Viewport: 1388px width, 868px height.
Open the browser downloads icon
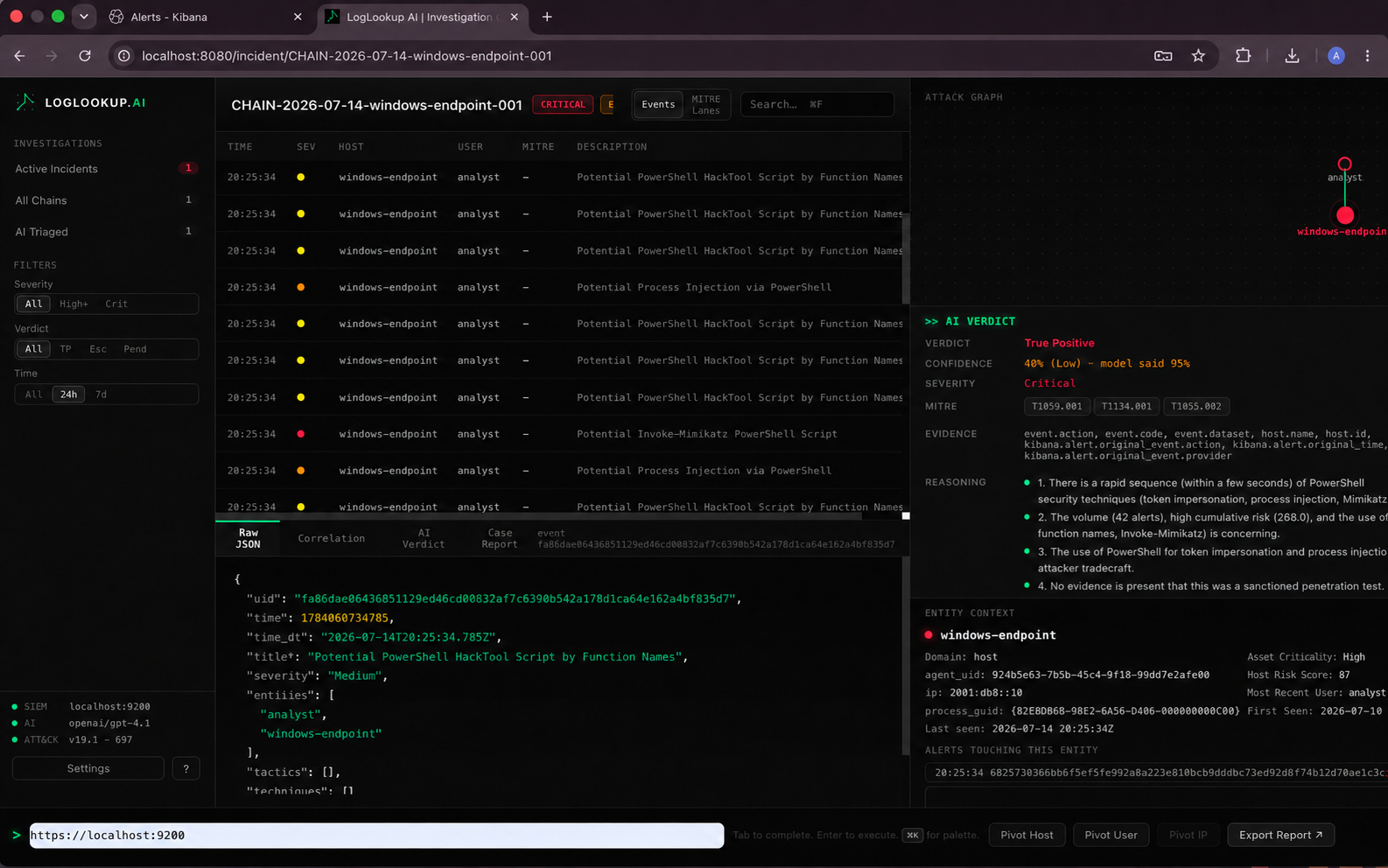pyautogui.click(x=1292, y=56)
